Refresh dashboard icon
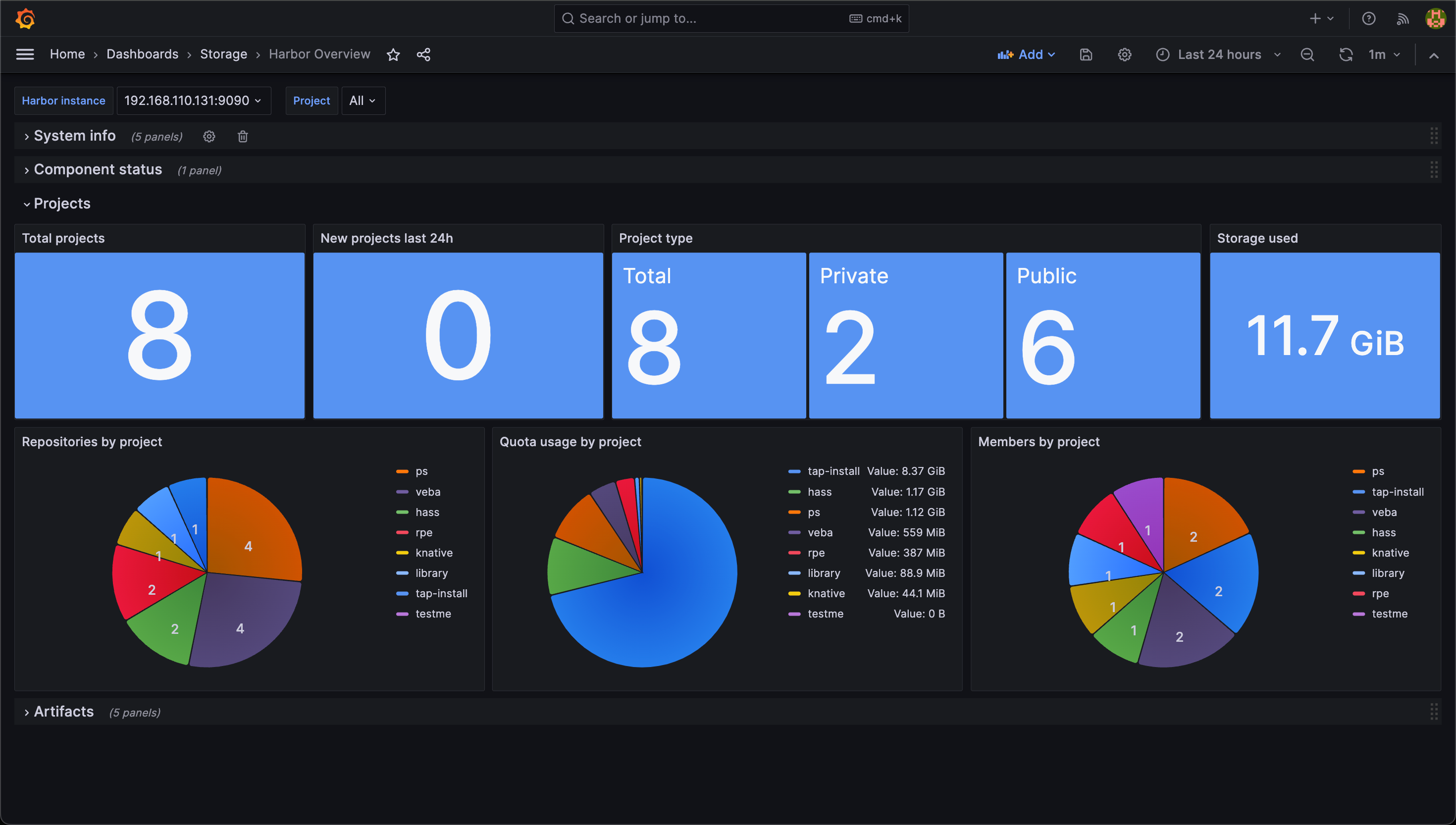Image resolution: width=1456 pixels, height=825 pixels. click(x=1346, y=55)
